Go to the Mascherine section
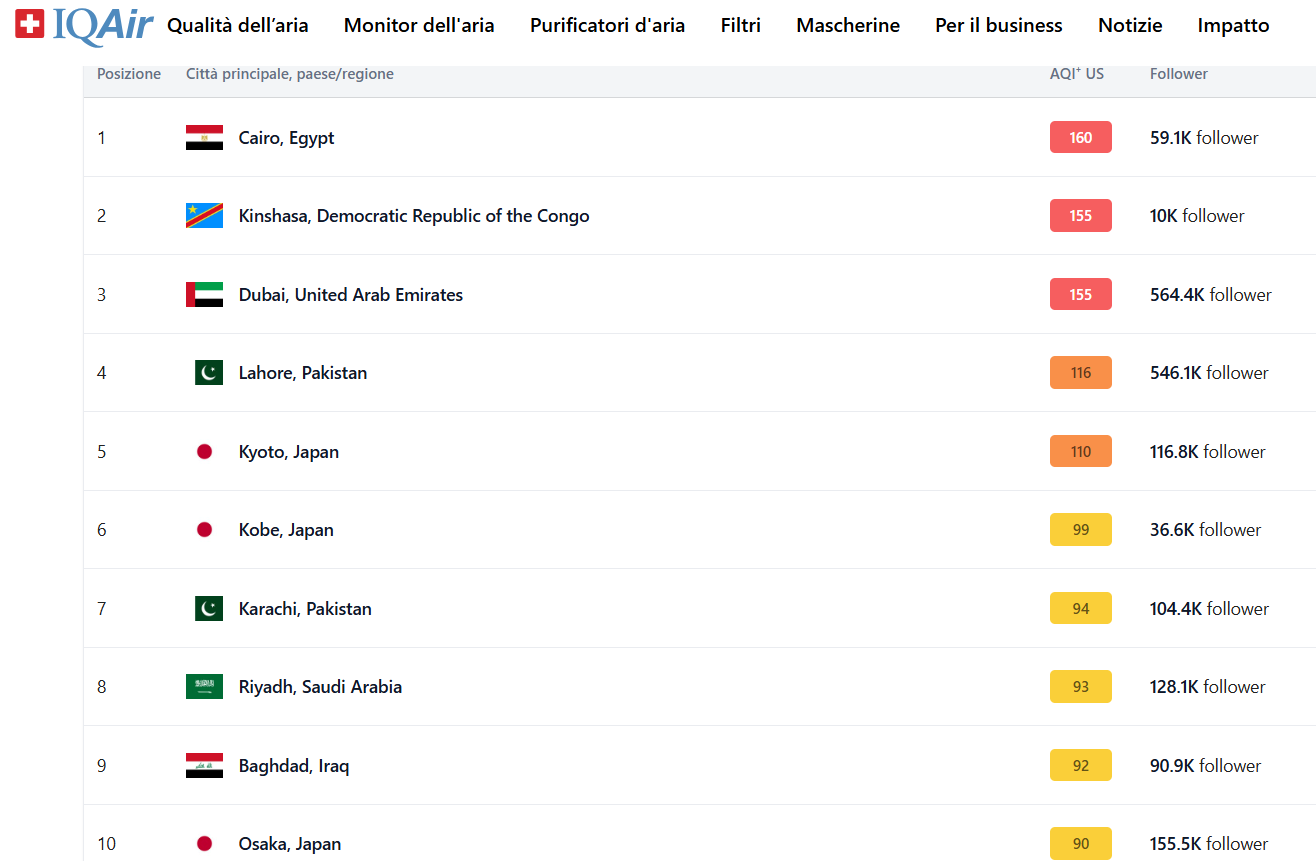The width and height of the screenshot is (1316, 861). (x=848, y=26)
